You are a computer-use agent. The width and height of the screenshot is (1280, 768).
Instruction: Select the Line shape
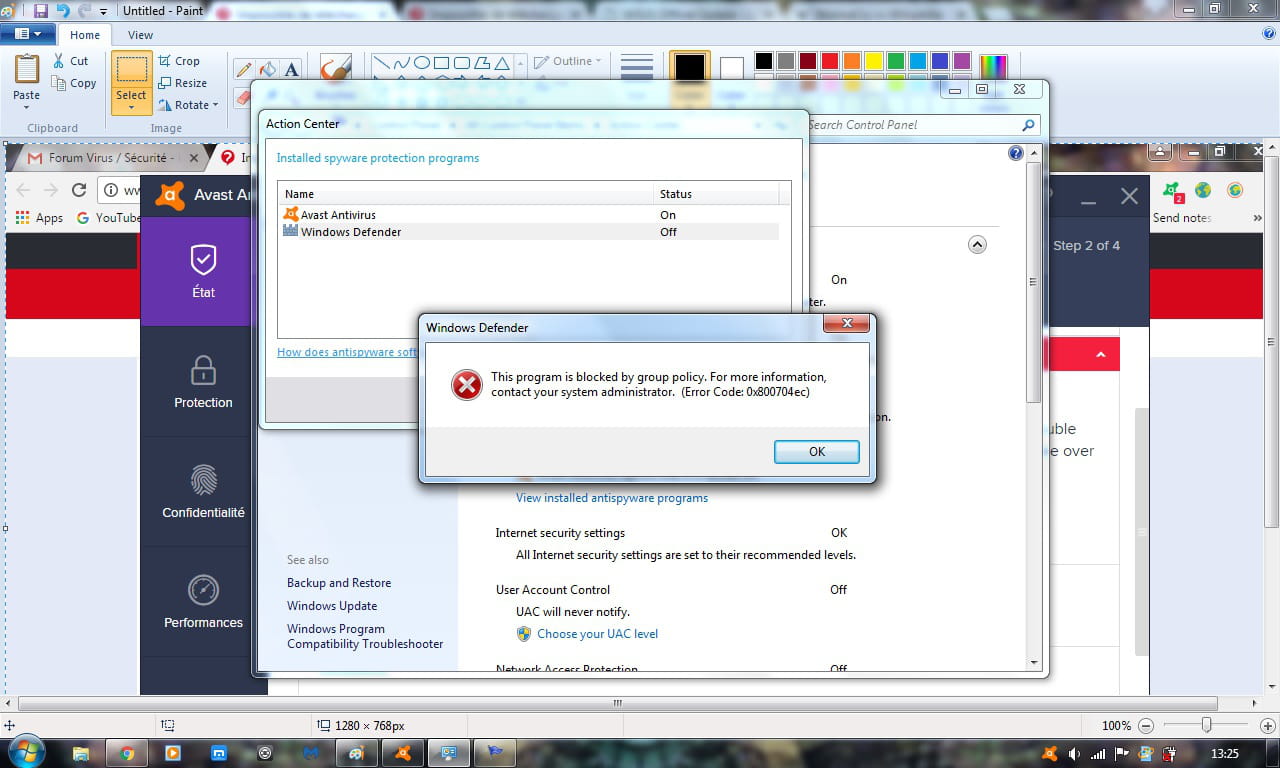tap(382, 63)
